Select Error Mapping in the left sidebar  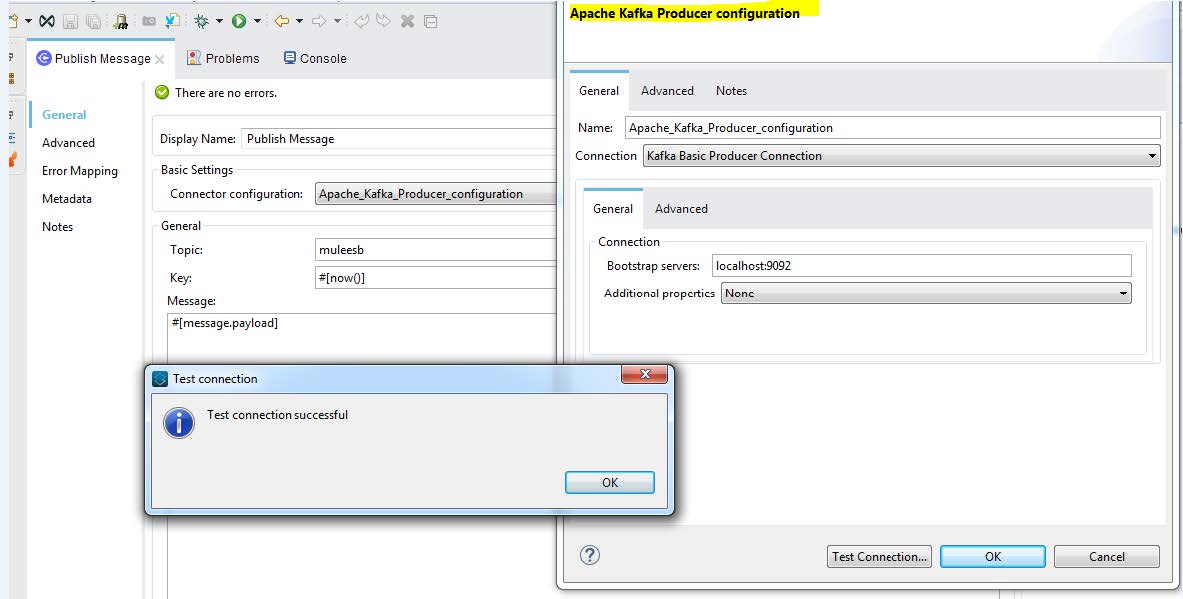coord(80,171)
